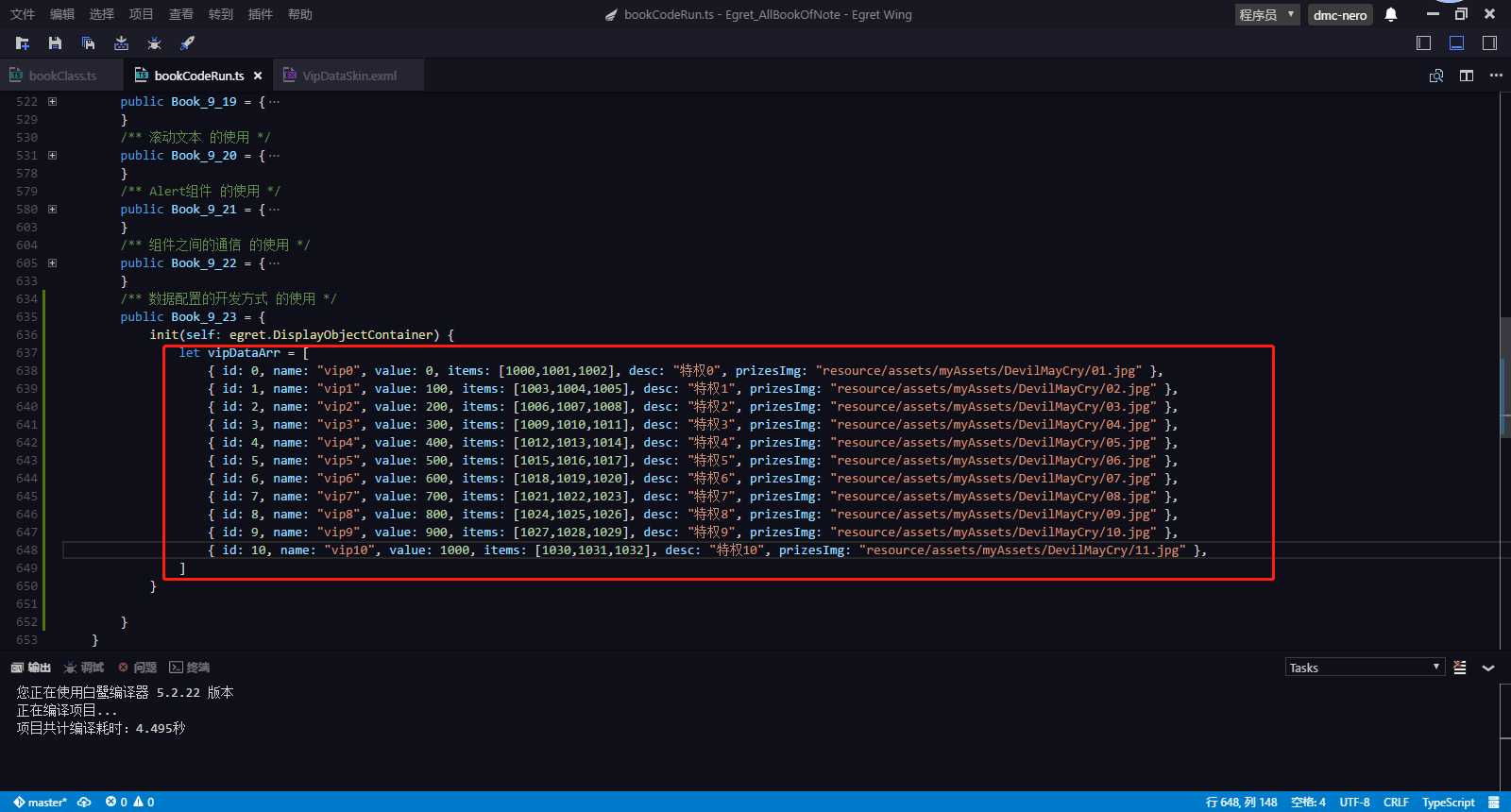Screen dimensions: 1511x812
Task: Click the rocket publish toolbar icon
Action: pos(187,42)
